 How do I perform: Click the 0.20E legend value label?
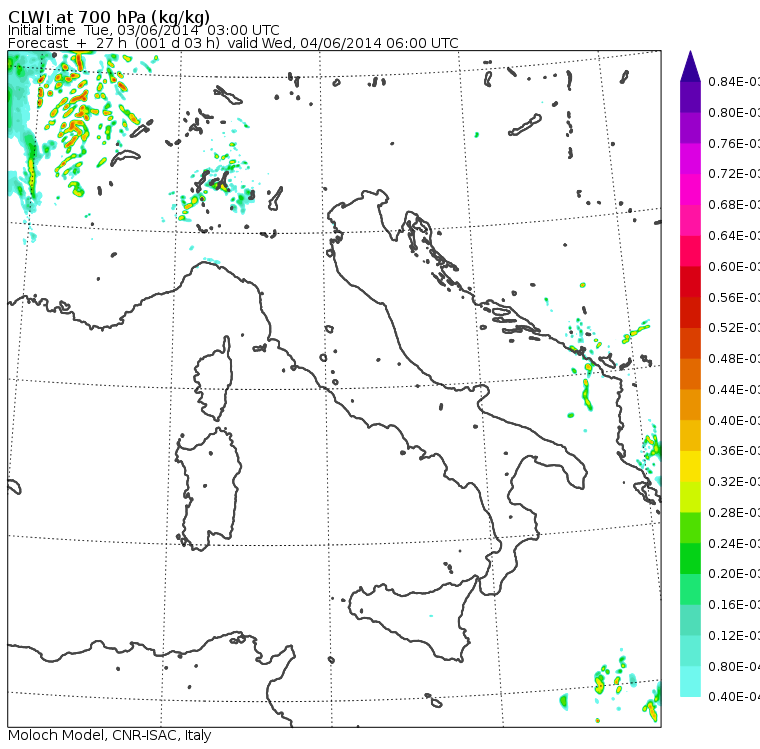[734, 574]
